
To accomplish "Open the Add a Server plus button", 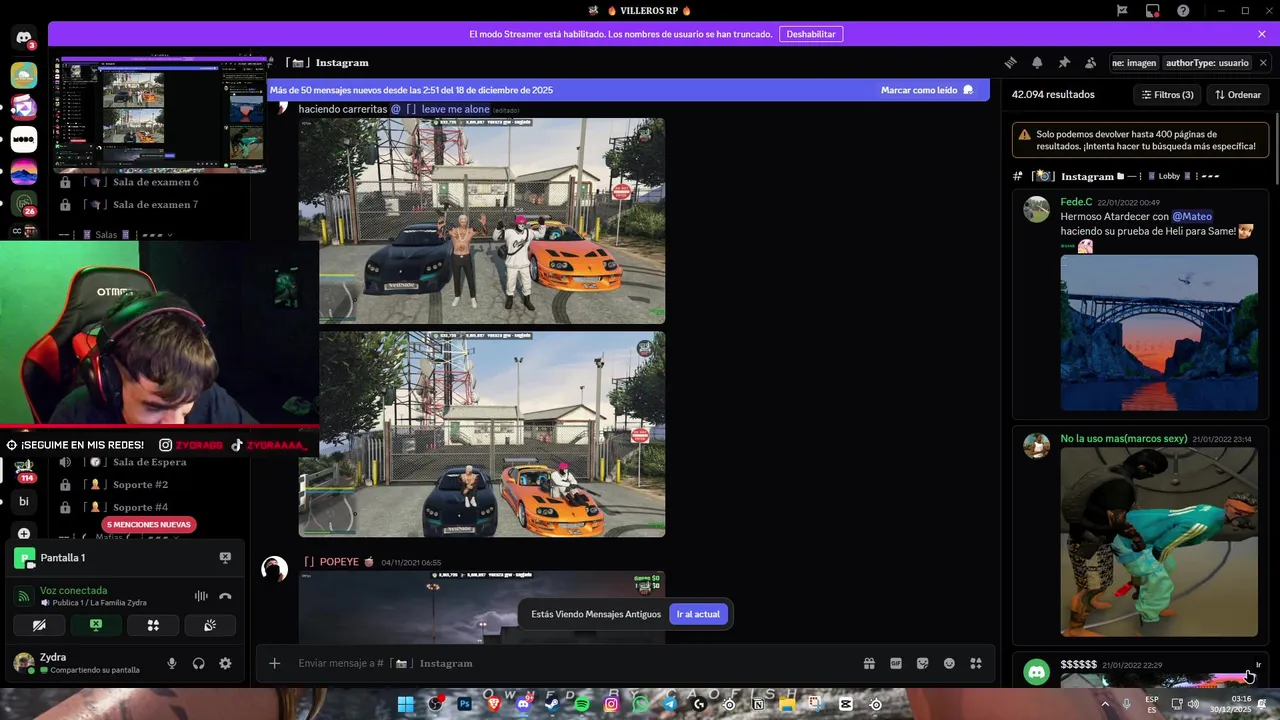I will 24,534.
